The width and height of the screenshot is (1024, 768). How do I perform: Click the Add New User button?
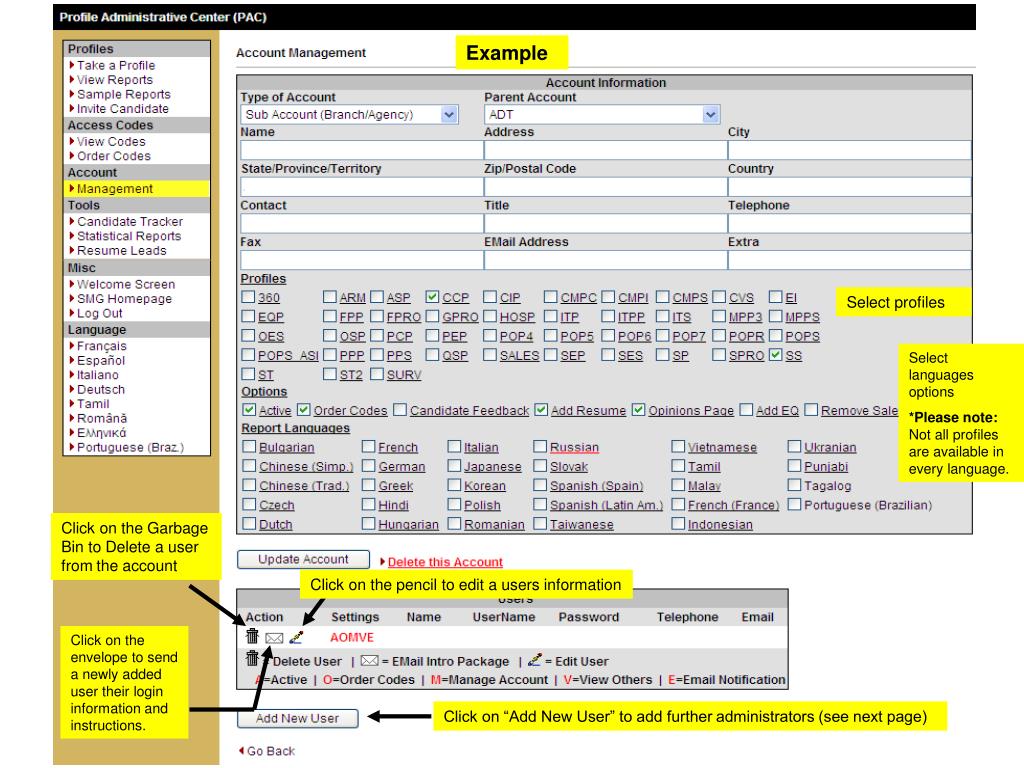pos(297,718)
